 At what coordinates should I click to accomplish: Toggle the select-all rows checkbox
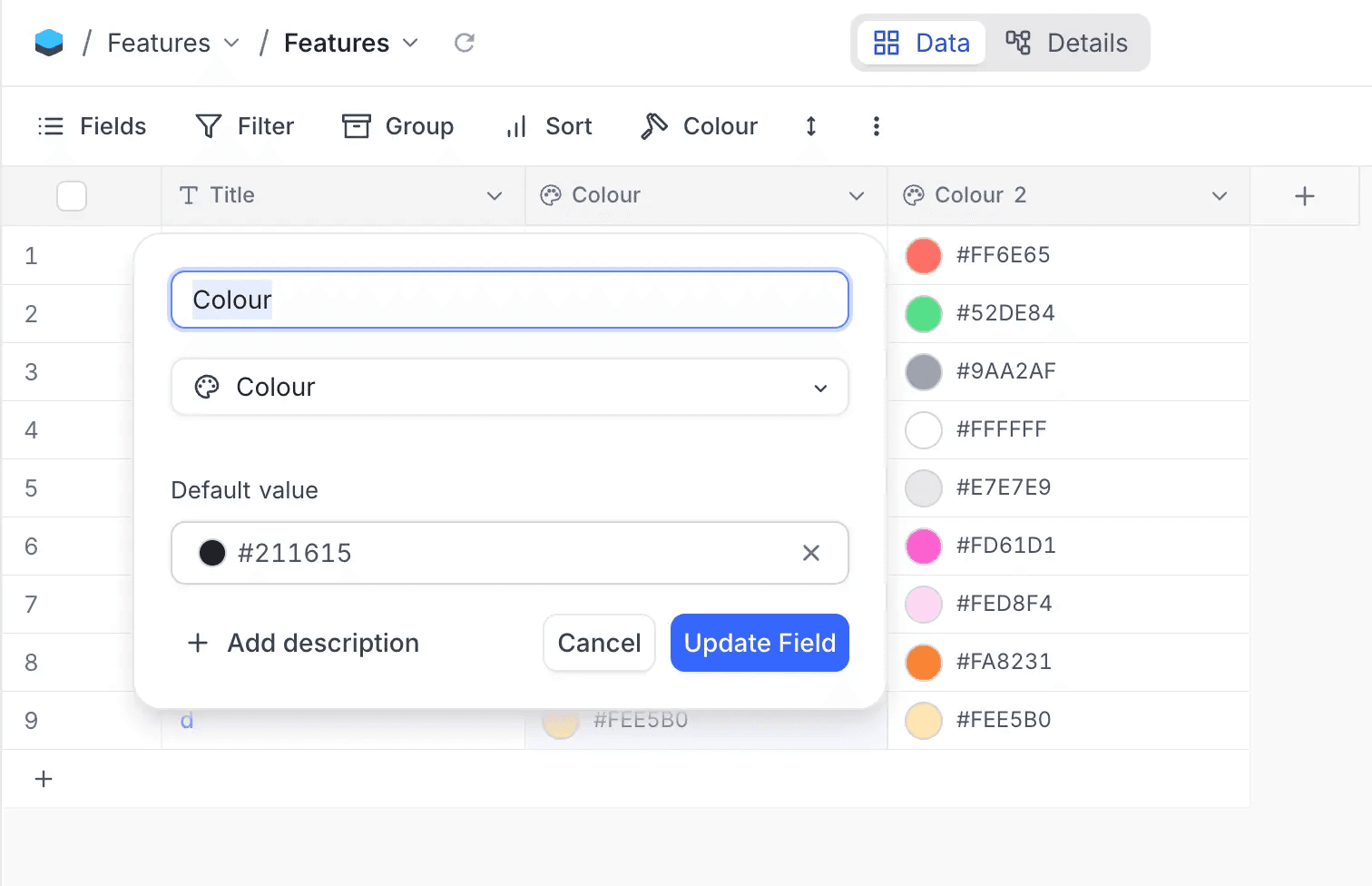point(72,196)
